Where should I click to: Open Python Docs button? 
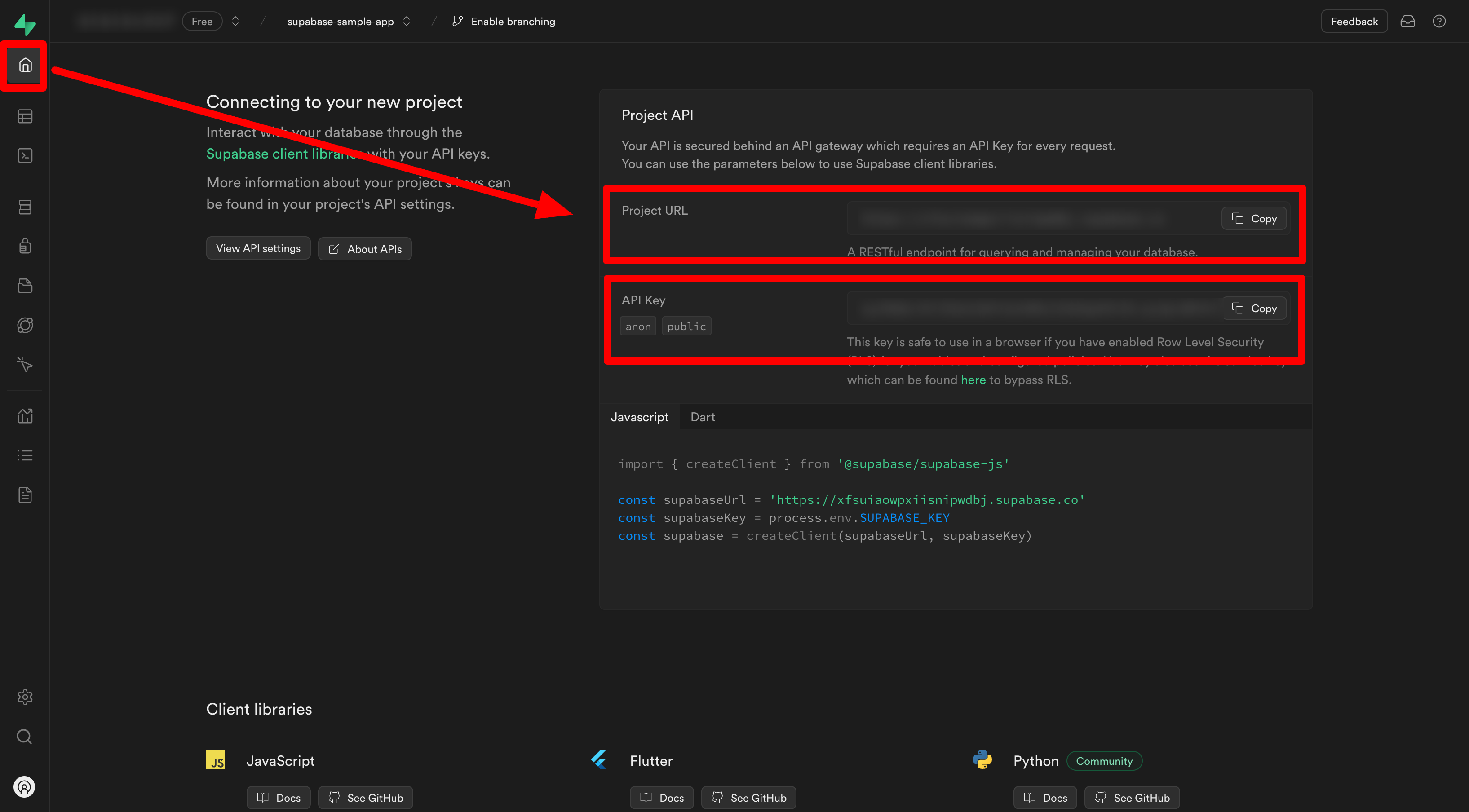coord(1045,797)
